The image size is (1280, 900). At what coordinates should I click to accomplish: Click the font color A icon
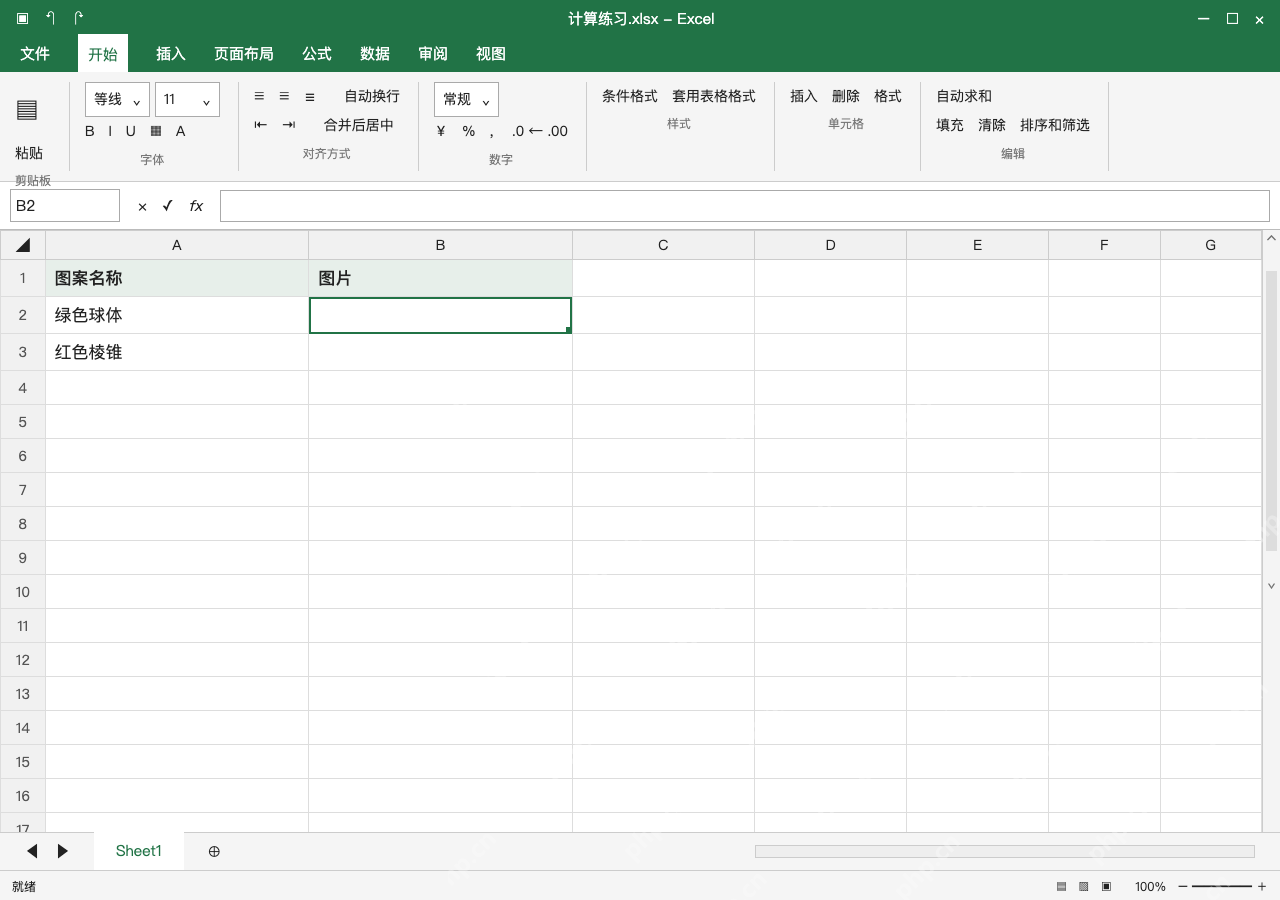(x=181, y=131)
